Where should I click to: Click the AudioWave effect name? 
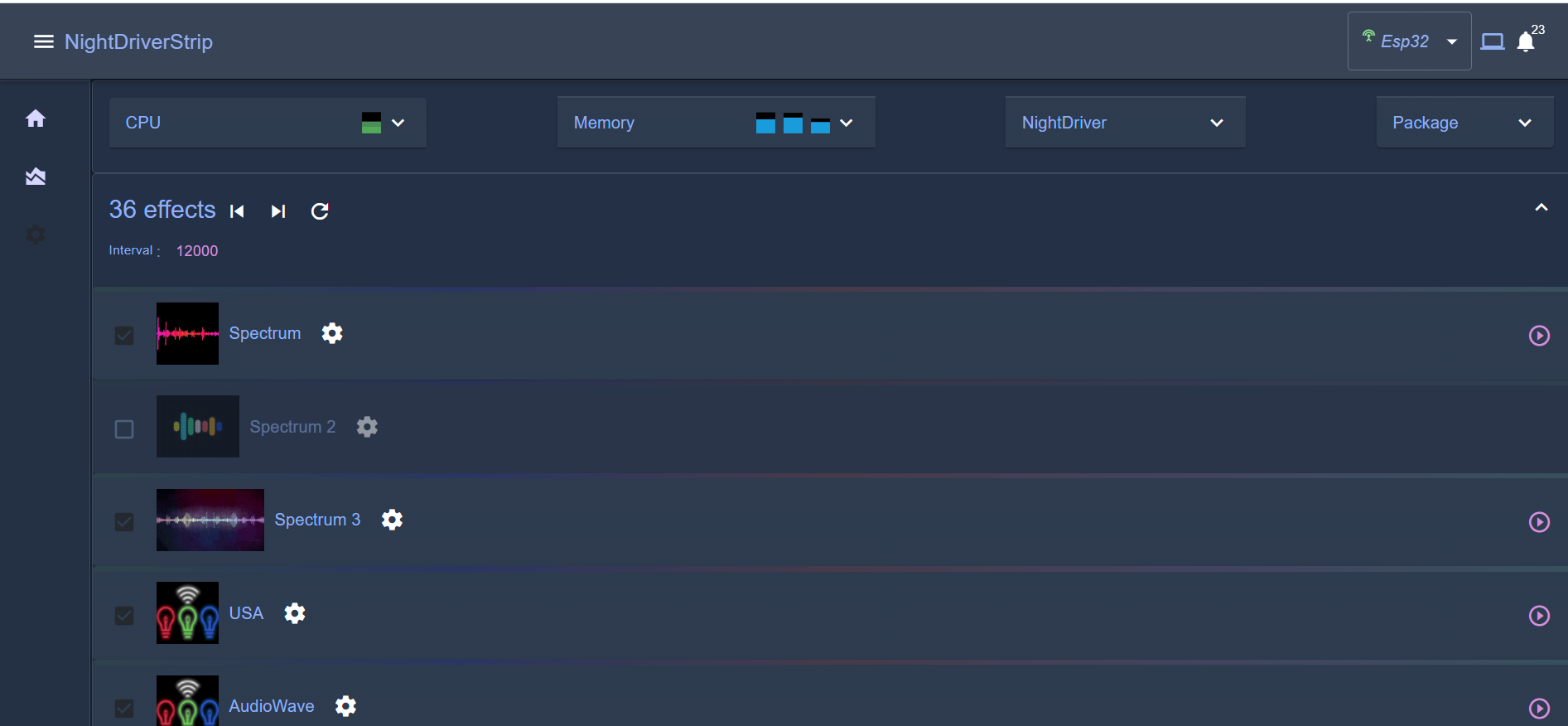pyautogui.click(x=272, y=706)
